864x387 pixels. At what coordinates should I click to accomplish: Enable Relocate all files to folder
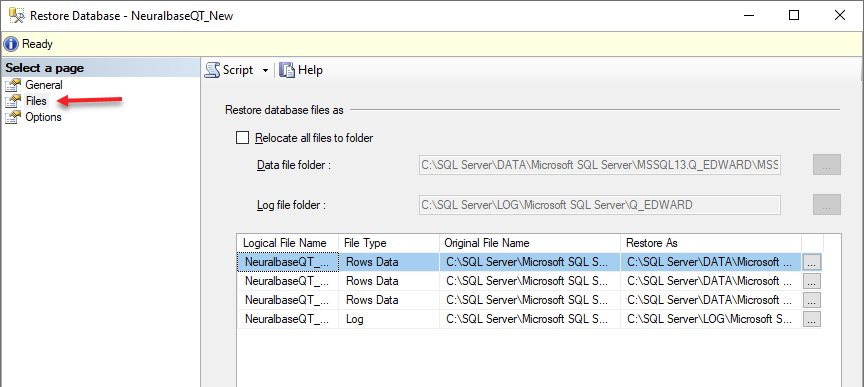click(242, 138)
